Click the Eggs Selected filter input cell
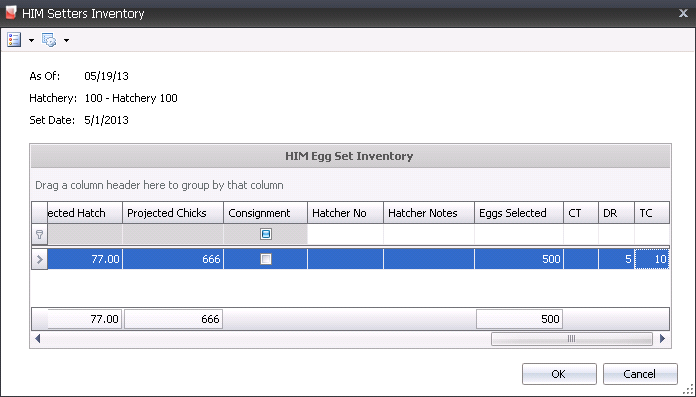The width and height of the screenshot is (696, 397). click(x=519, y=234)
